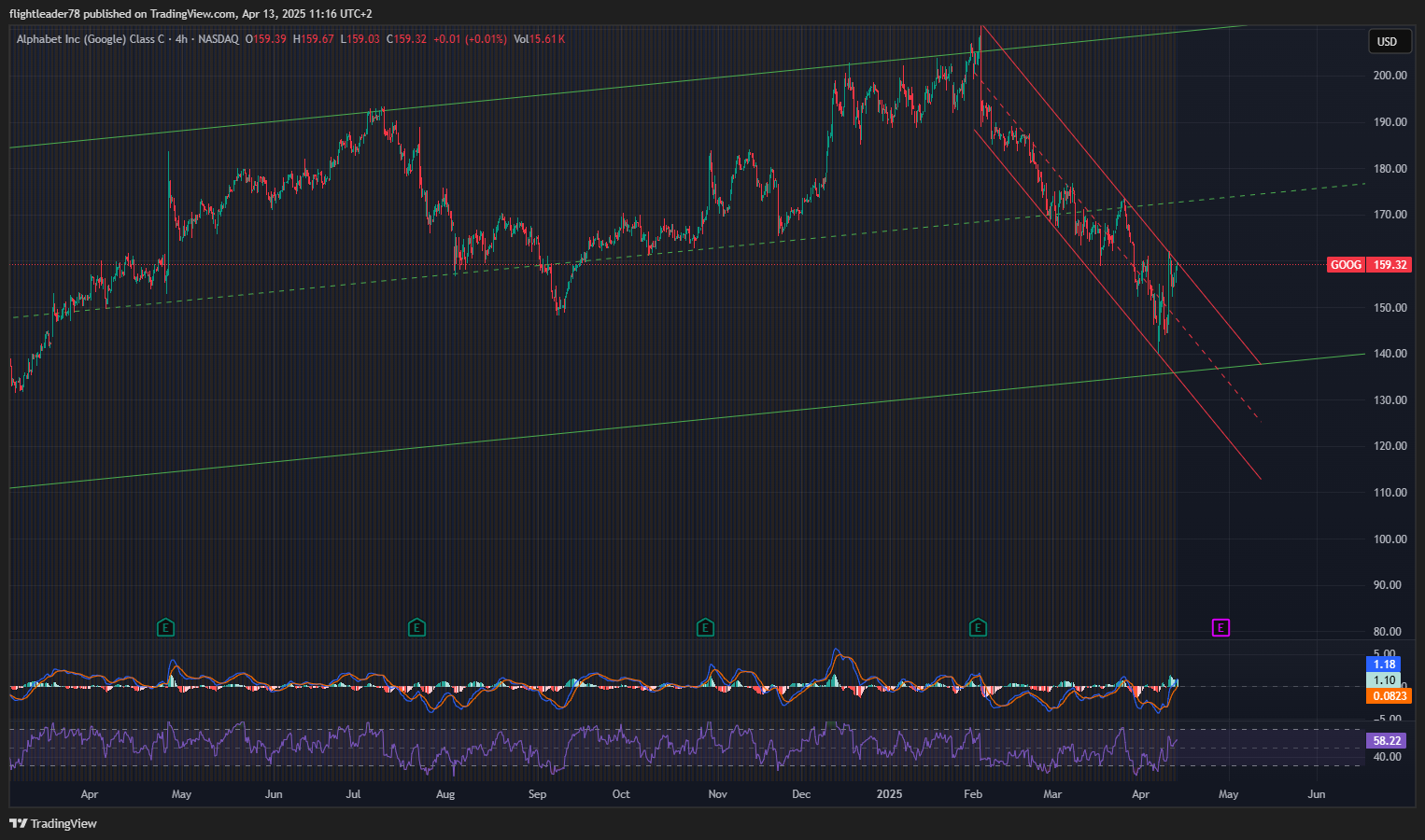Open the purple upcoming earnings marker
Screen dimensions: 1425x840
point(1220,628)
